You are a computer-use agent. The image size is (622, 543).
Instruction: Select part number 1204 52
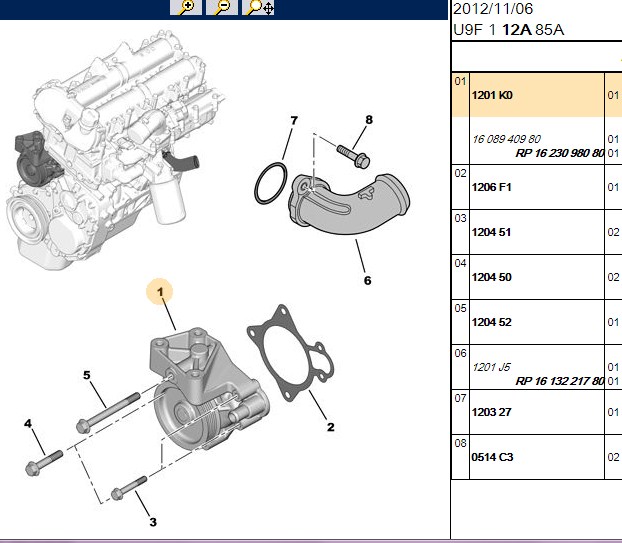tap(491, 322)
